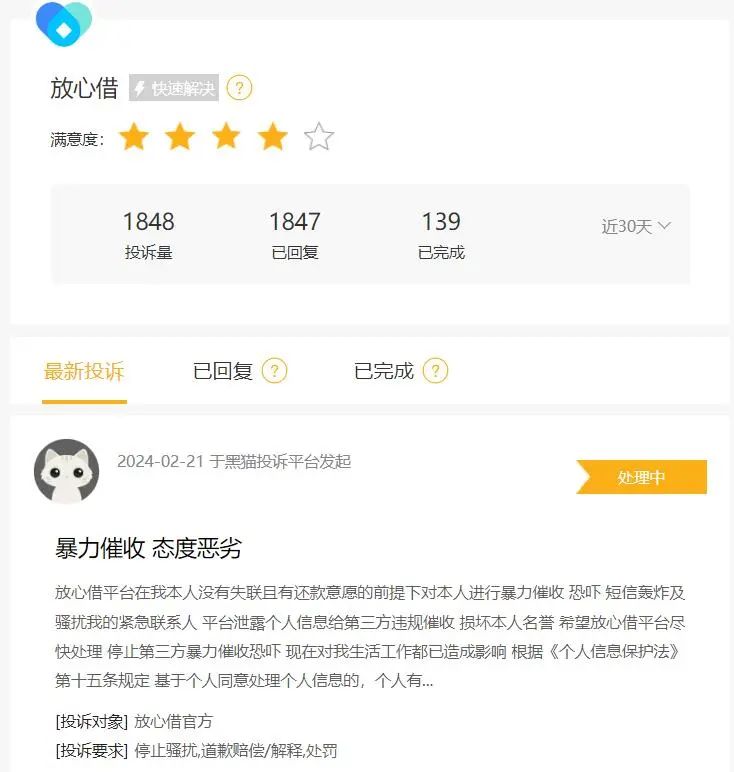This screenshot has height=772, width=734.
Task: Click the help icon next to 已完成 tab
Action: [435, 371]
